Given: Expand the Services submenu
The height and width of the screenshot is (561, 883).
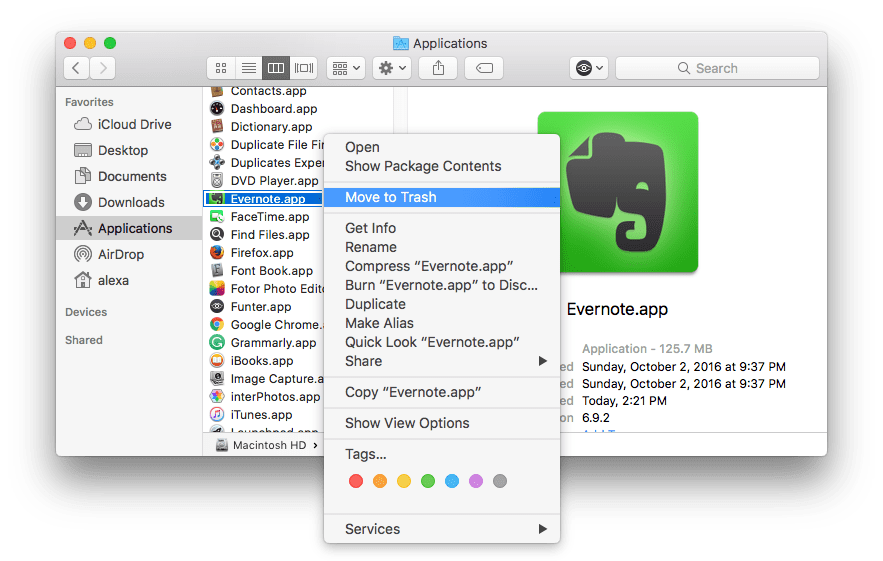Looking at the screenshot, I should [442, 529].
